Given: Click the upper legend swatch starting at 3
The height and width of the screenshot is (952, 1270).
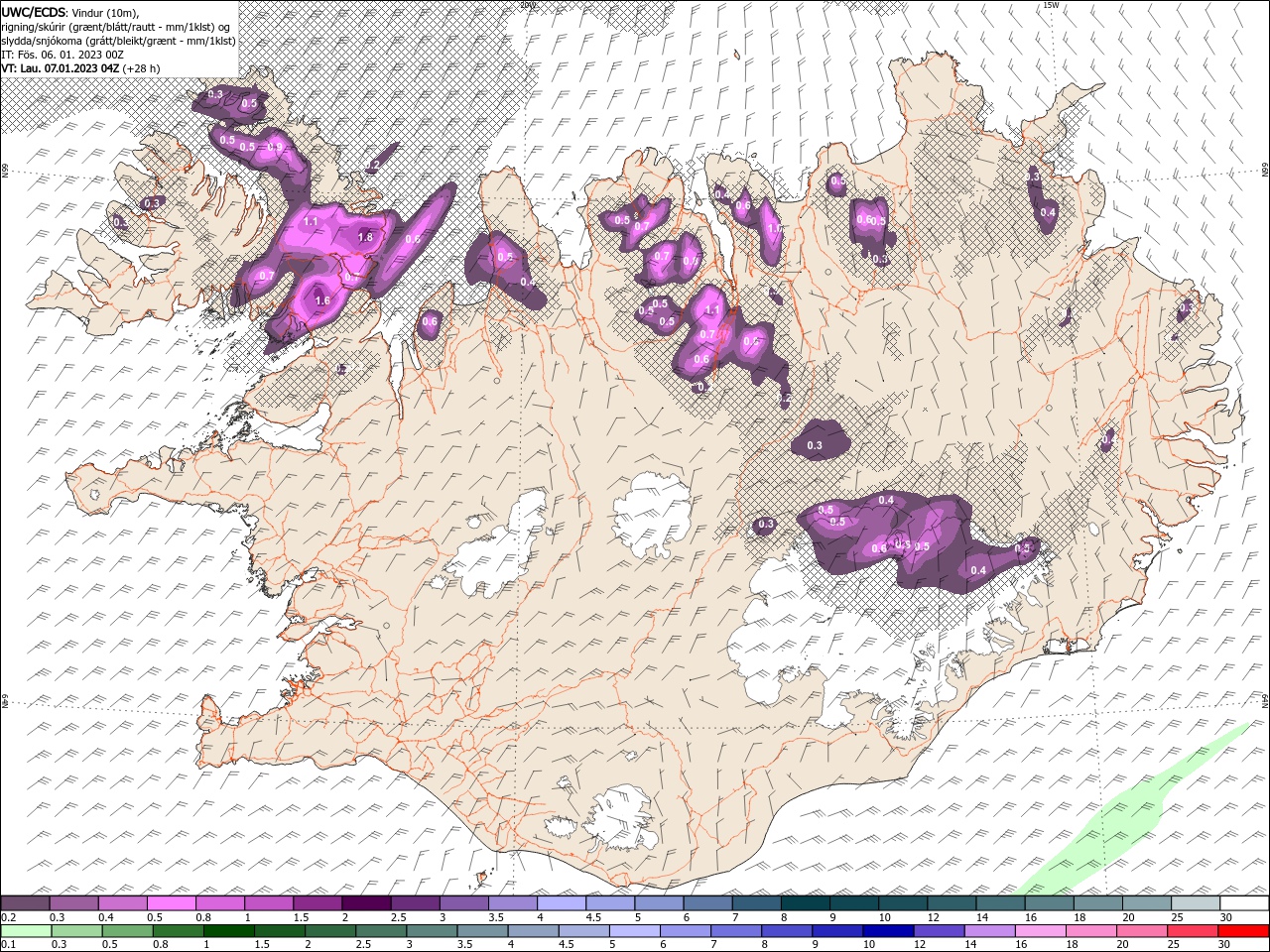Looking at the screenshot, I should 463,903.
